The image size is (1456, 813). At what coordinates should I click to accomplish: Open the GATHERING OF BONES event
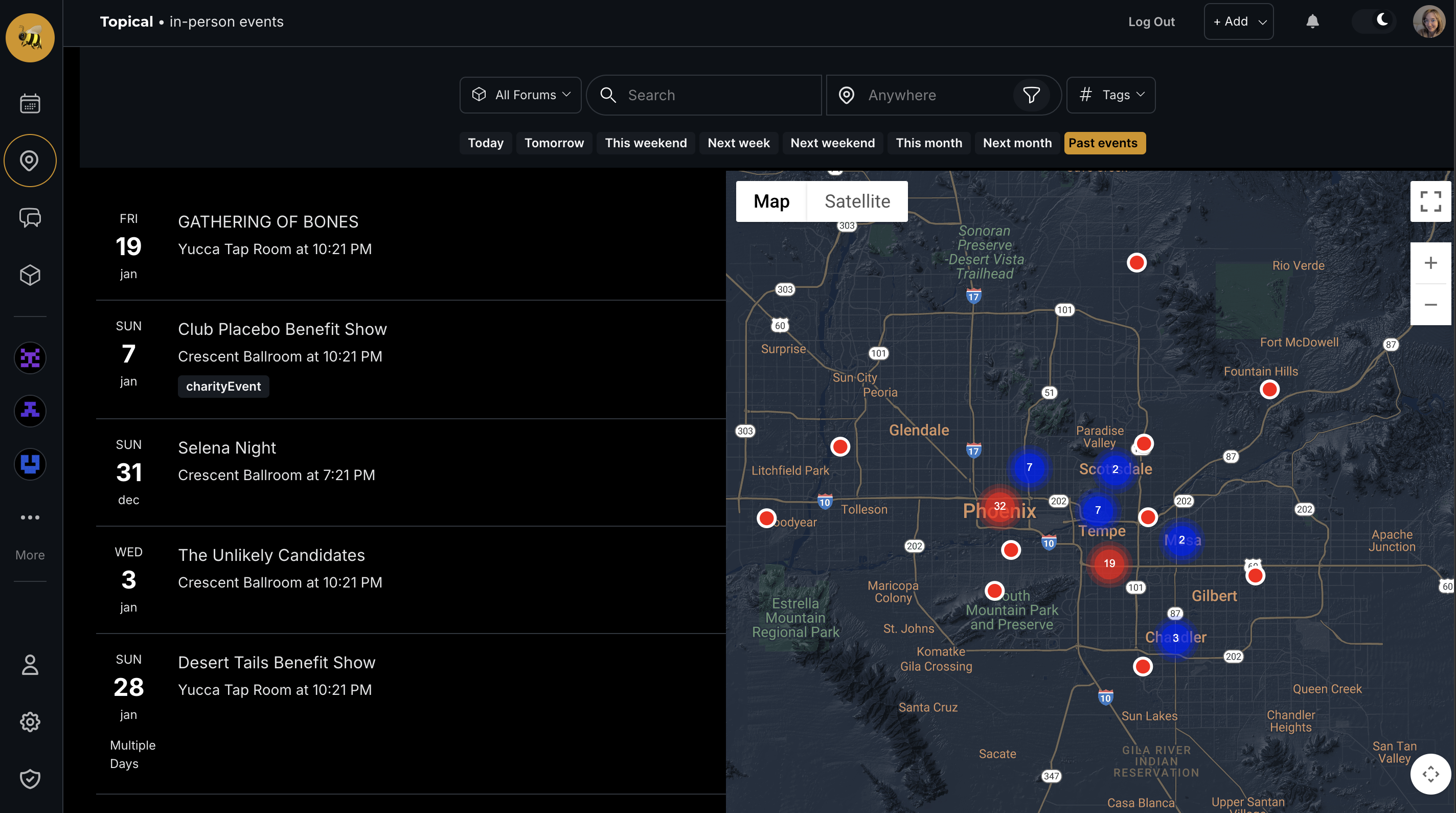tap(268, 221)
